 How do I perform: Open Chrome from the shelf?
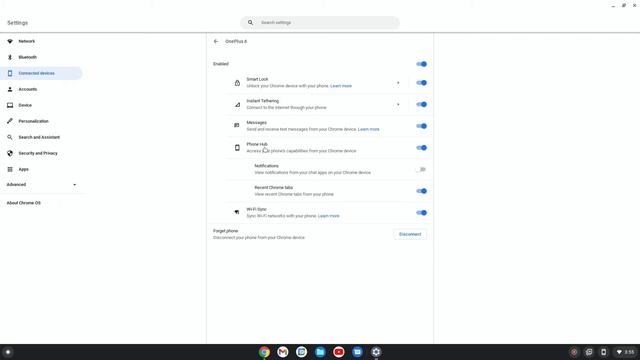(x=264, y=352)
